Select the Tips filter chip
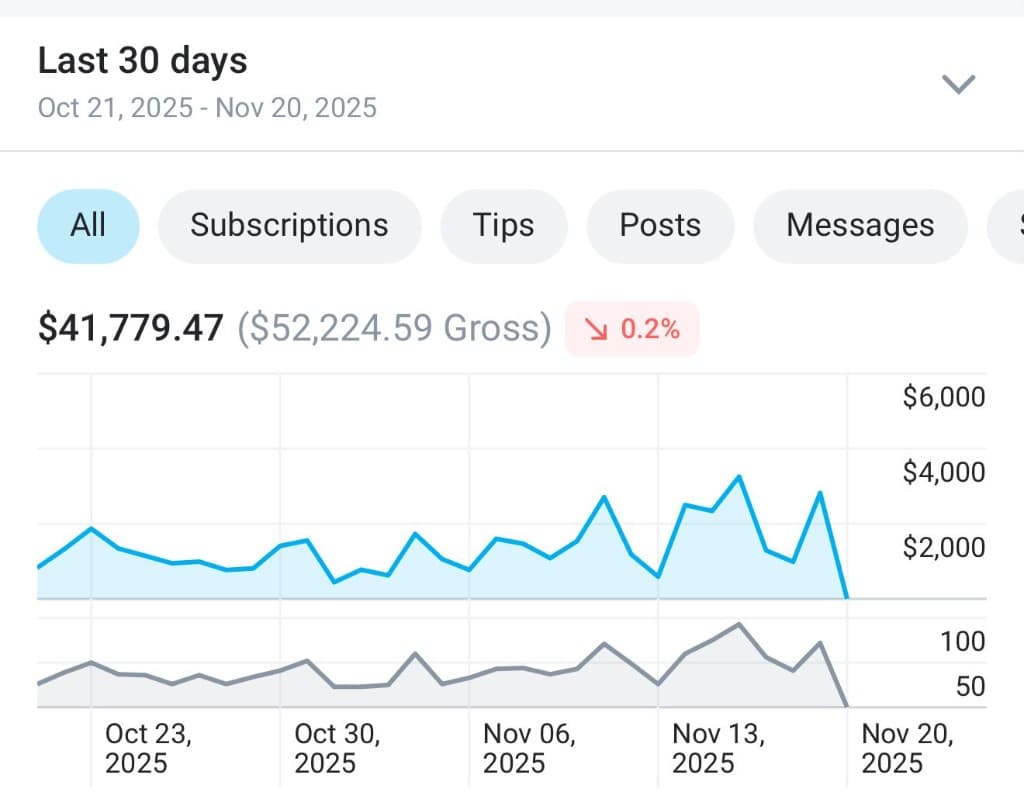Image resolution: width=1024 pixels, height=795 pixels. 503,225
